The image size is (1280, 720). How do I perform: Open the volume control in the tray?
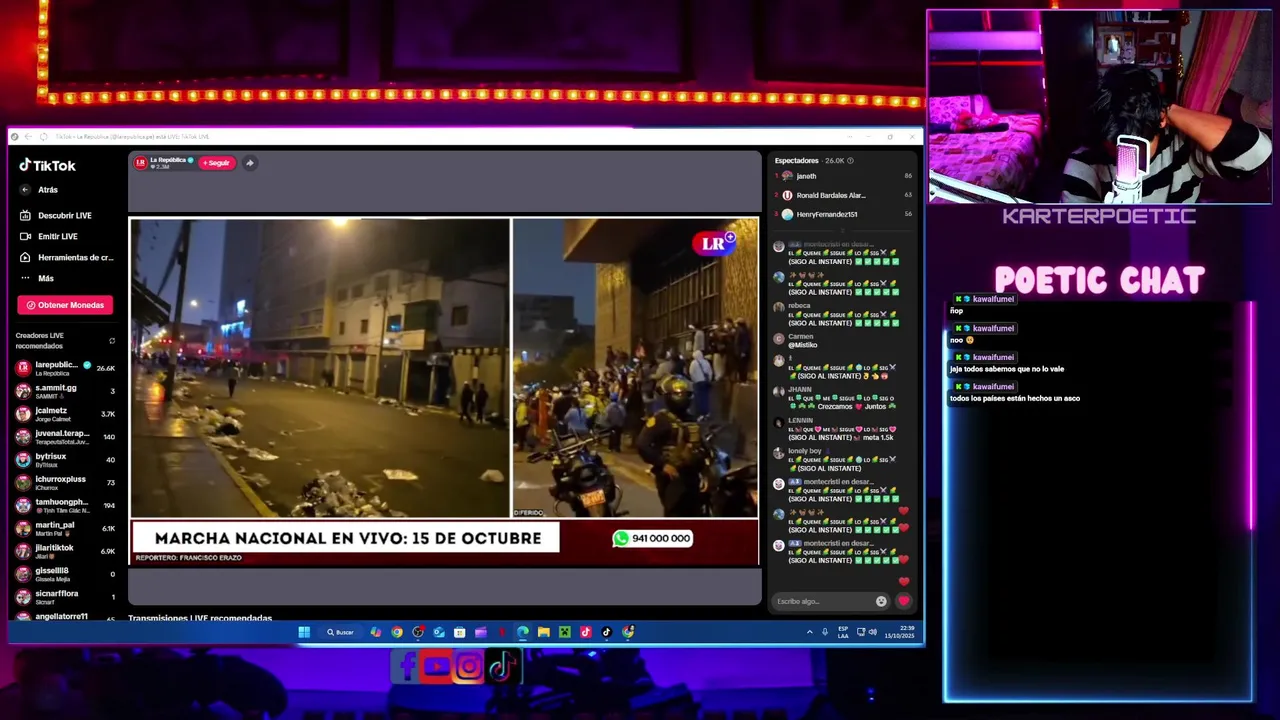[x=872, y=632]
